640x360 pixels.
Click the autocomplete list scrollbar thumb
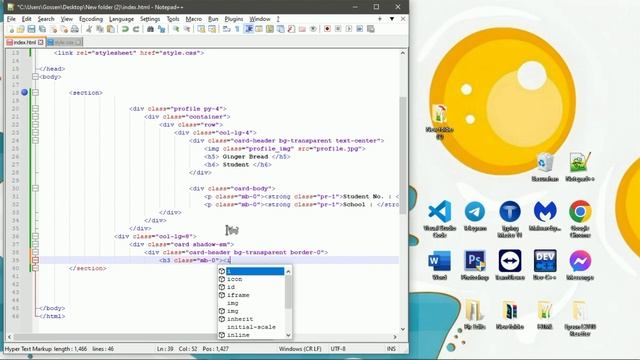(x=288, y=291)
